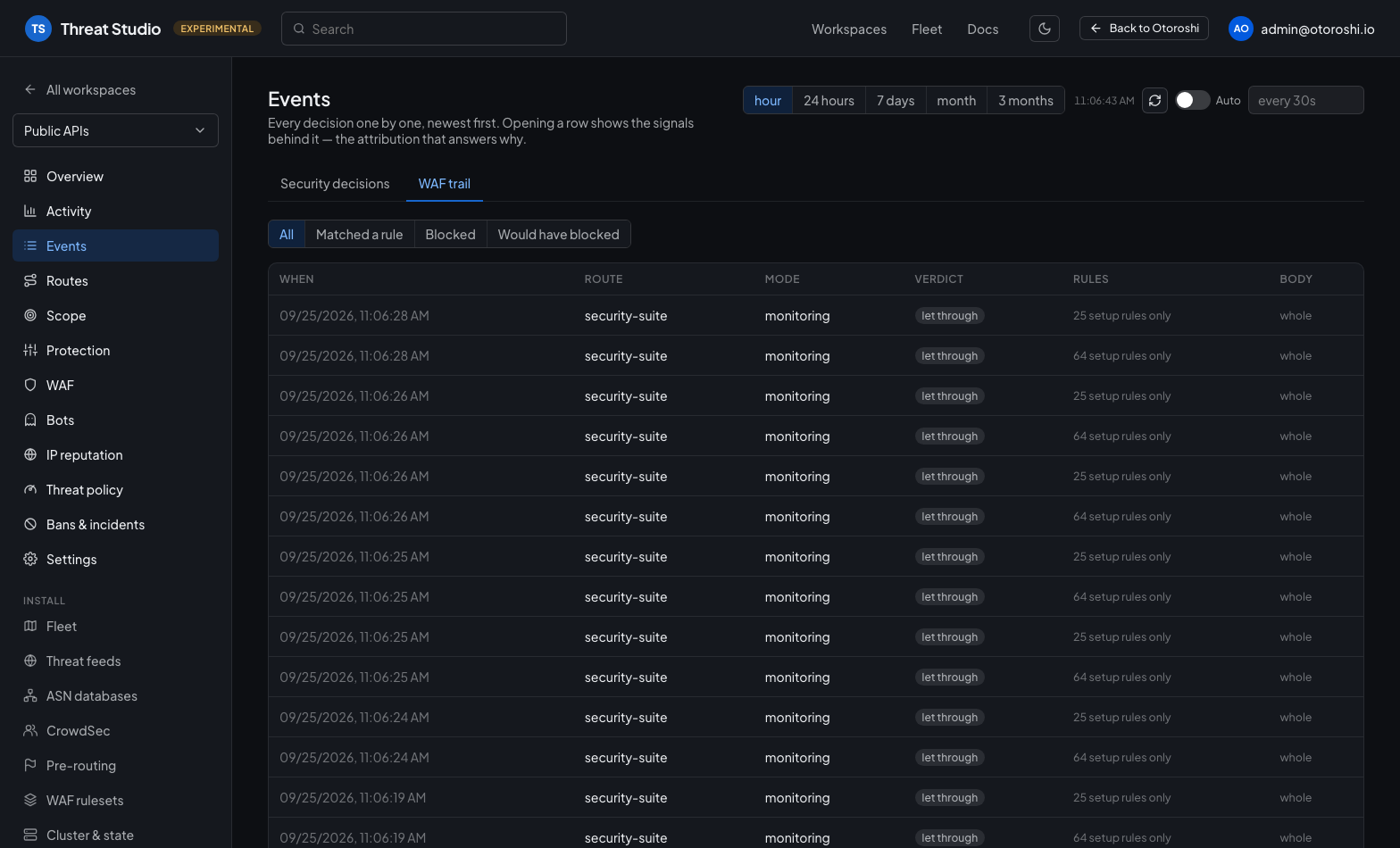1400x848 pixels.
Task: Open the every 30s interval dropdown
Action: [1305, 100]
